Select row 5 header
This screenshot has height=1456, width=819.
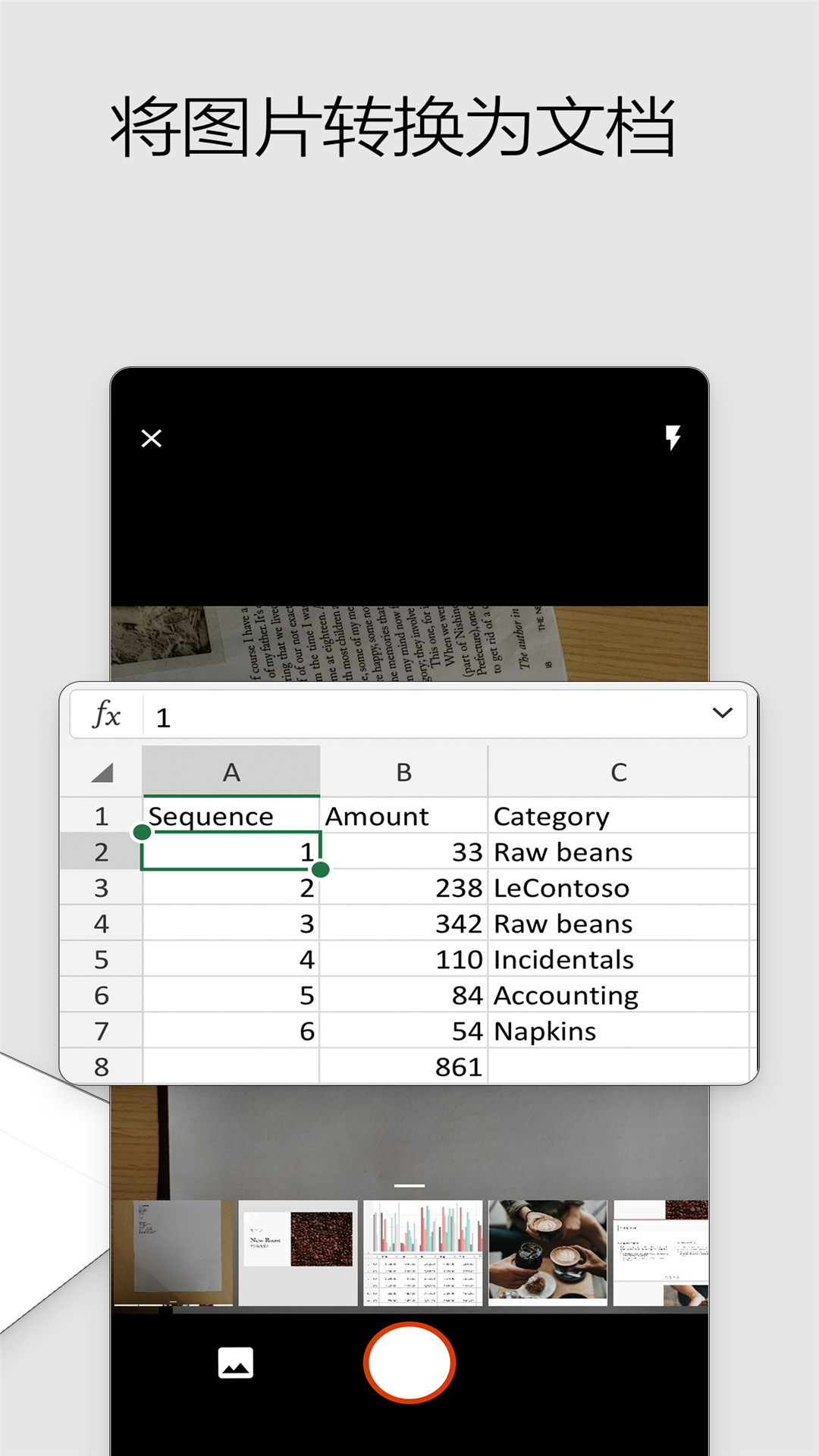(102, 960)
